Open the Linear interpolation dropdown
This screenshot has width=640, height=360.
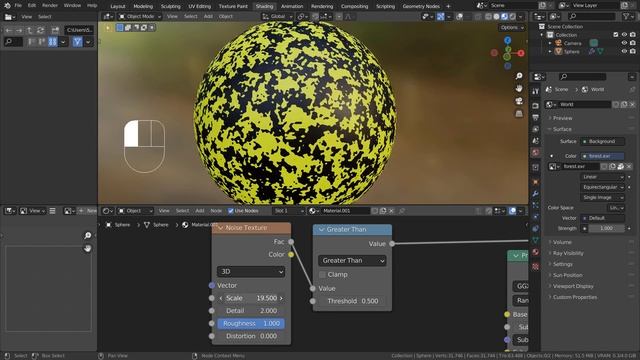click(x=602, y=177)
